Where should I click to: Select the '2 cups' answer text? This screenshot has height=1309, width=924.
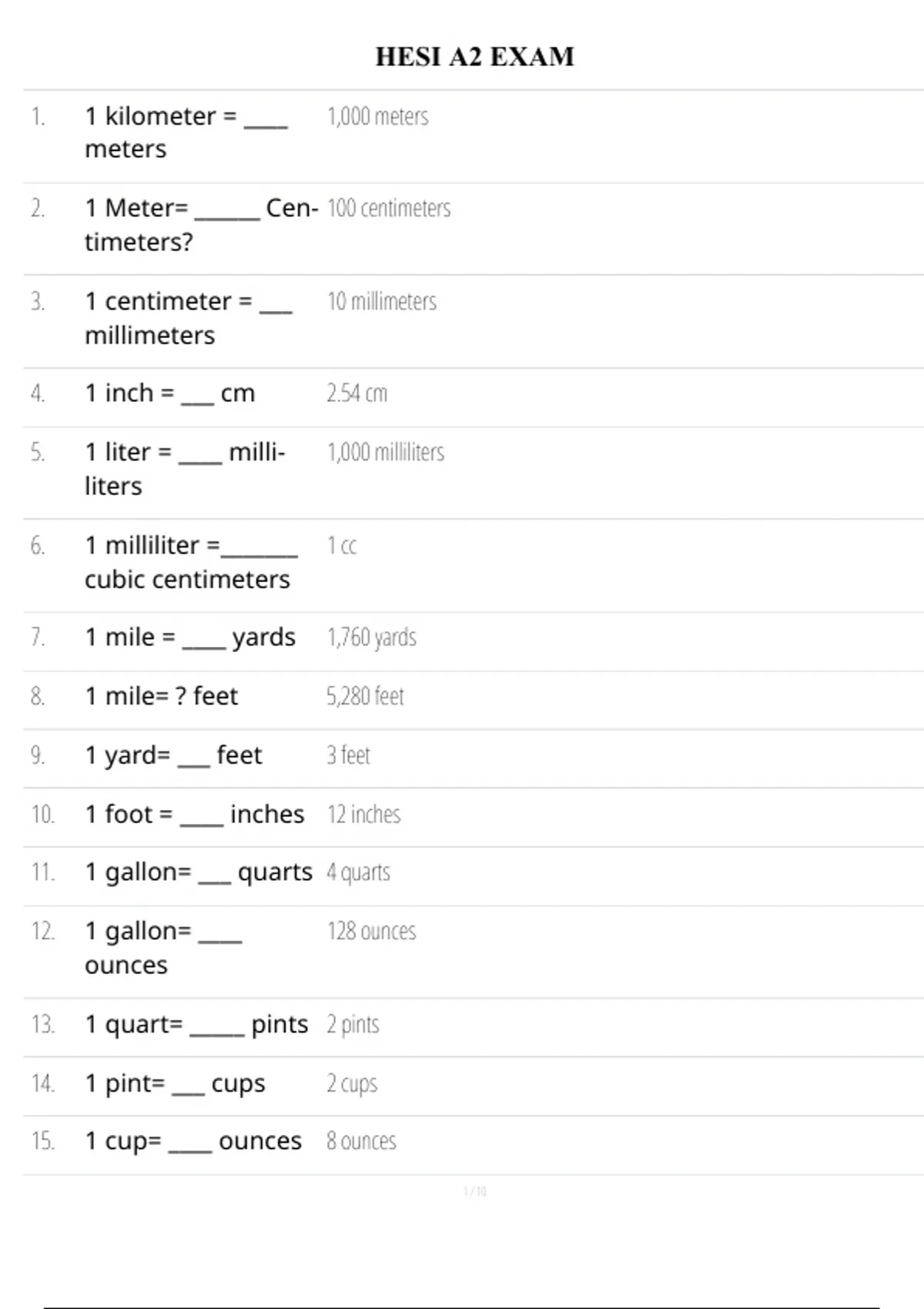click(x=352, y=1083)
